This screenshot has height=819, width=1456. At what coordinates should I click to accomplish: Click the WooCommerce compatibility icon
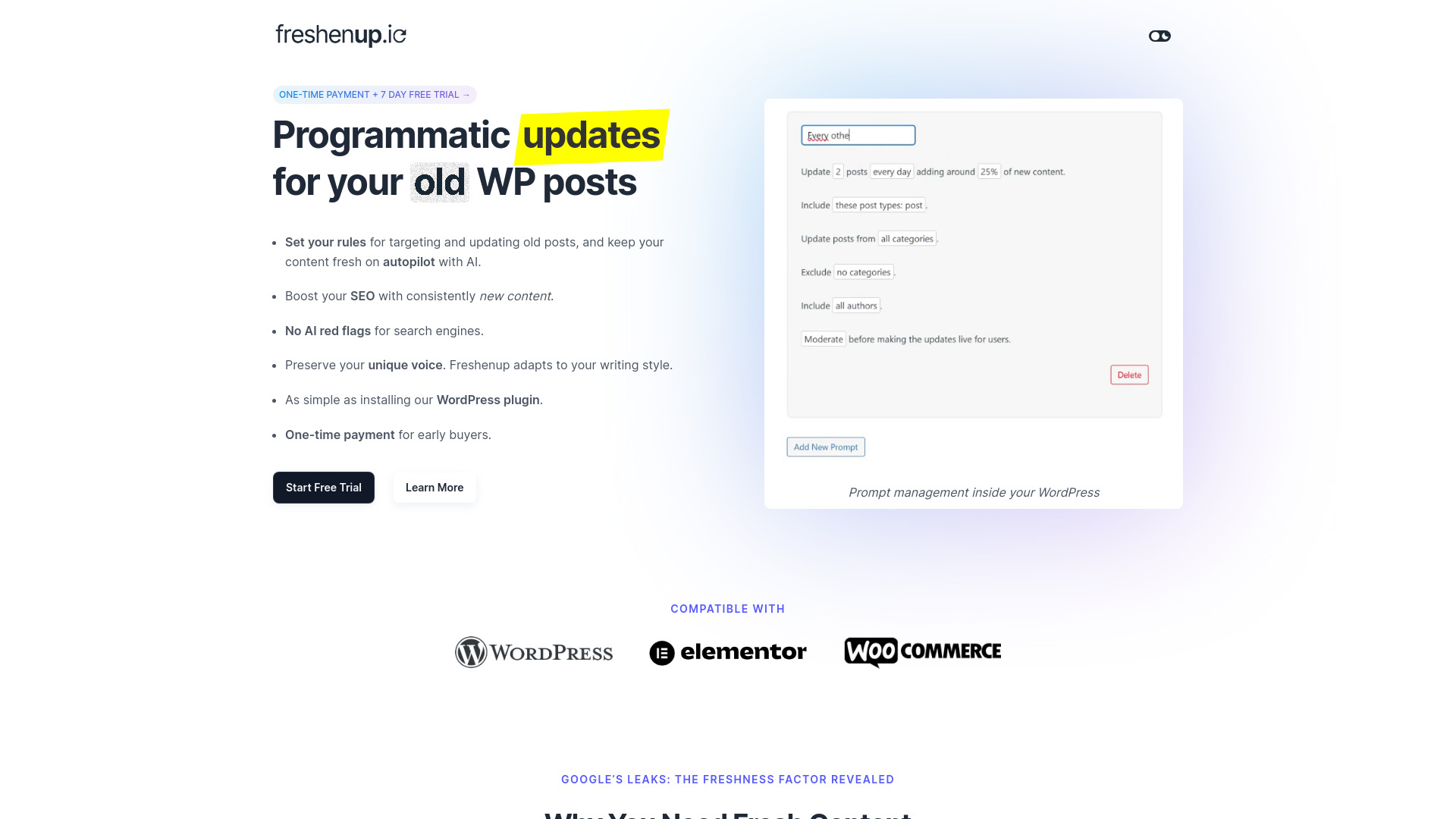[922, 652]
